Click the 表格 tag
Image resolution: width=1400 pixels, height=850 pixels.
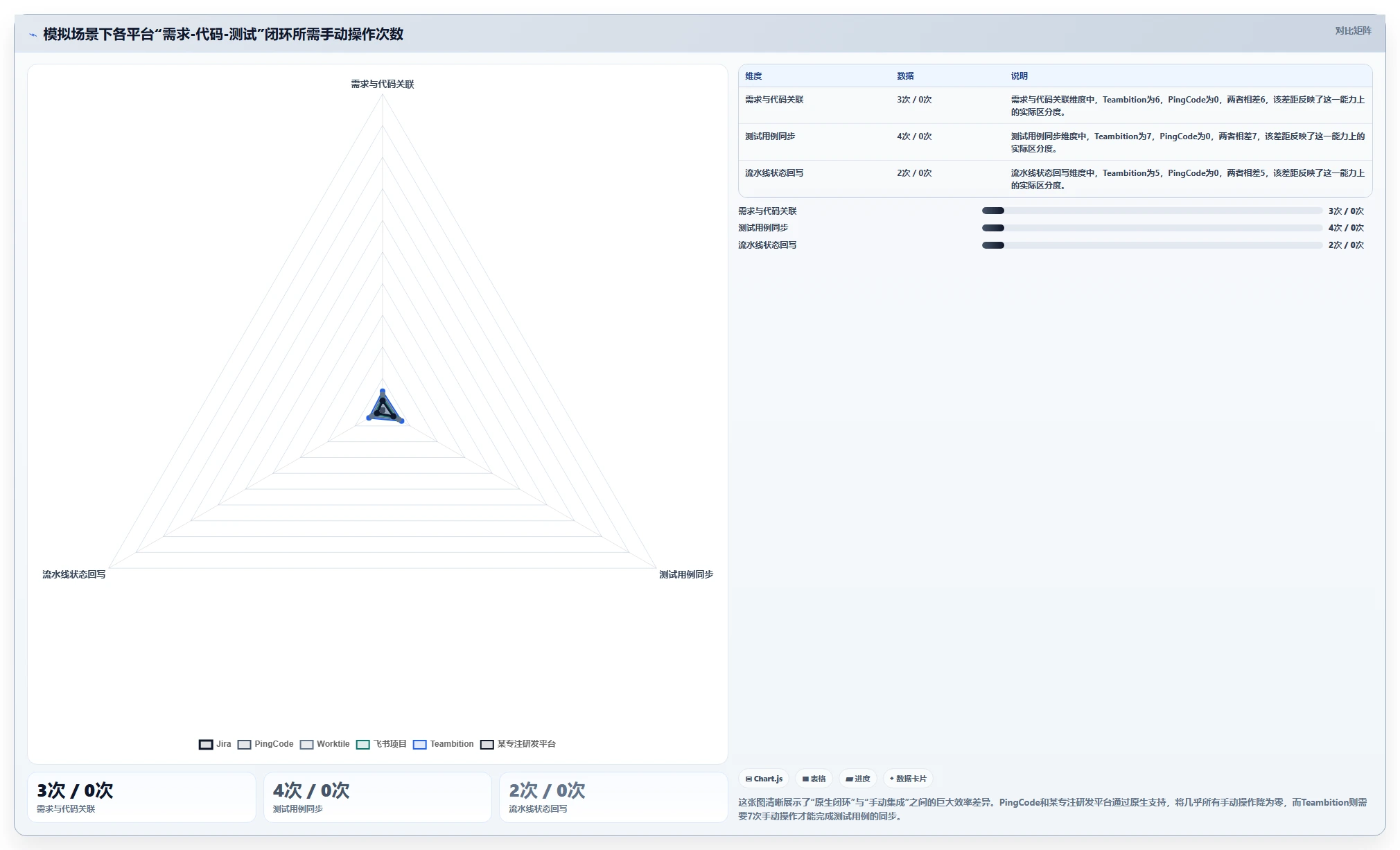click(x=814, y=779)
